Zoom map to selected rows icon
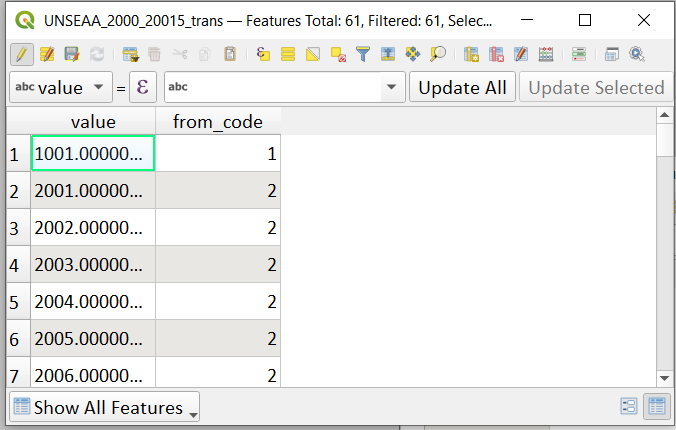The image size is (676, 430). click(438, 54)
